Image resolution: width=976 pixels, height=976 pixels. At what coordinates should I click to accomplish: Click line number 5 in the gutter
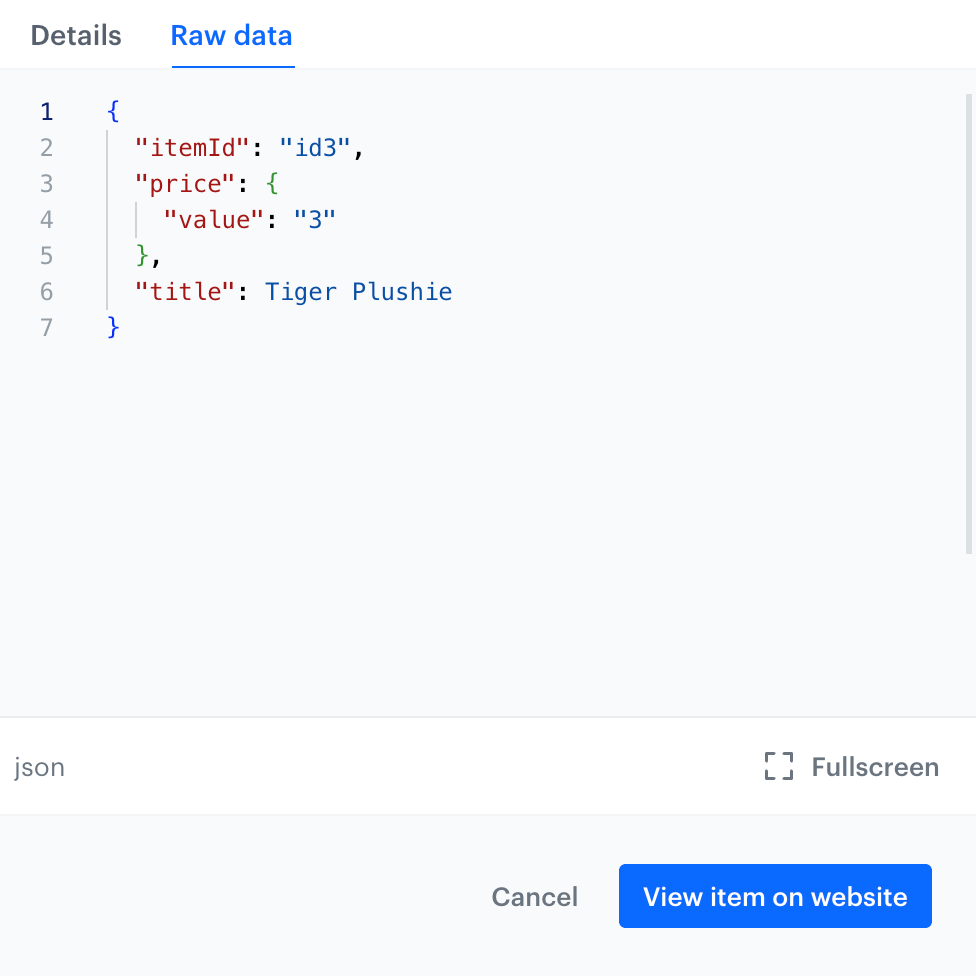tap(46, 255)
